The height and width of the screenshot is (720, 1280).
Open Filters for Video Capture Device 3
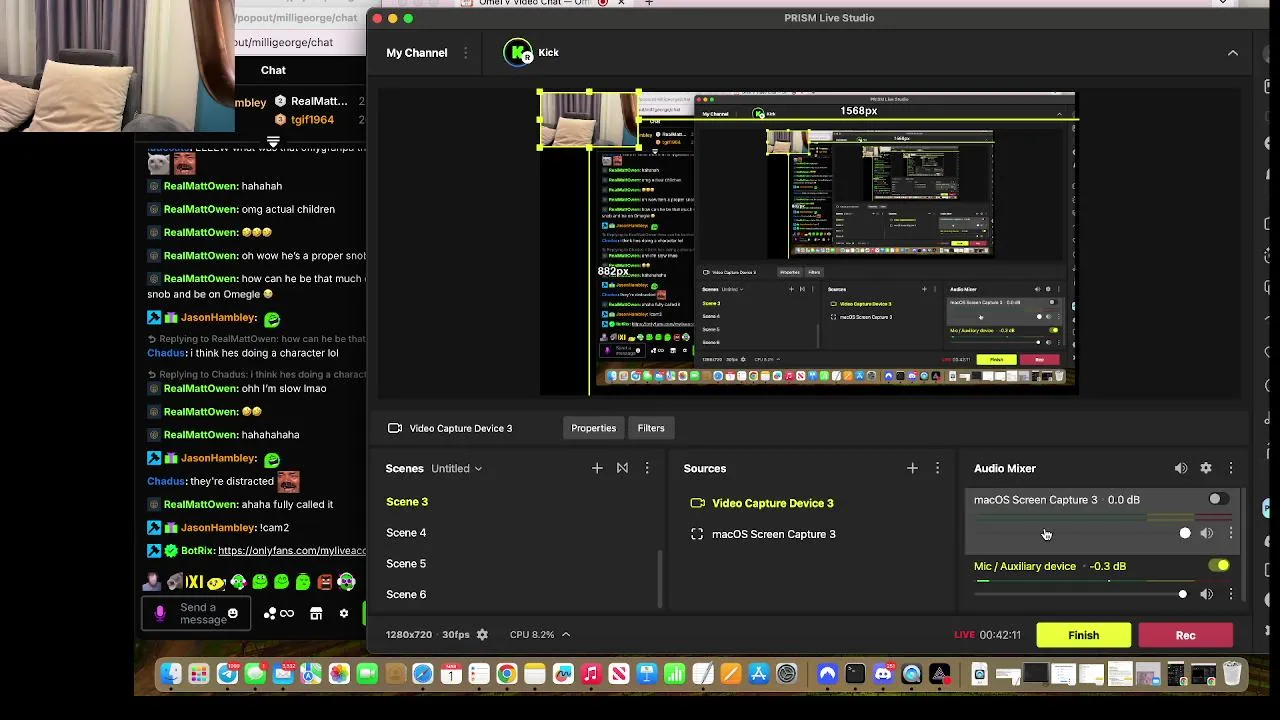point(651,428)
